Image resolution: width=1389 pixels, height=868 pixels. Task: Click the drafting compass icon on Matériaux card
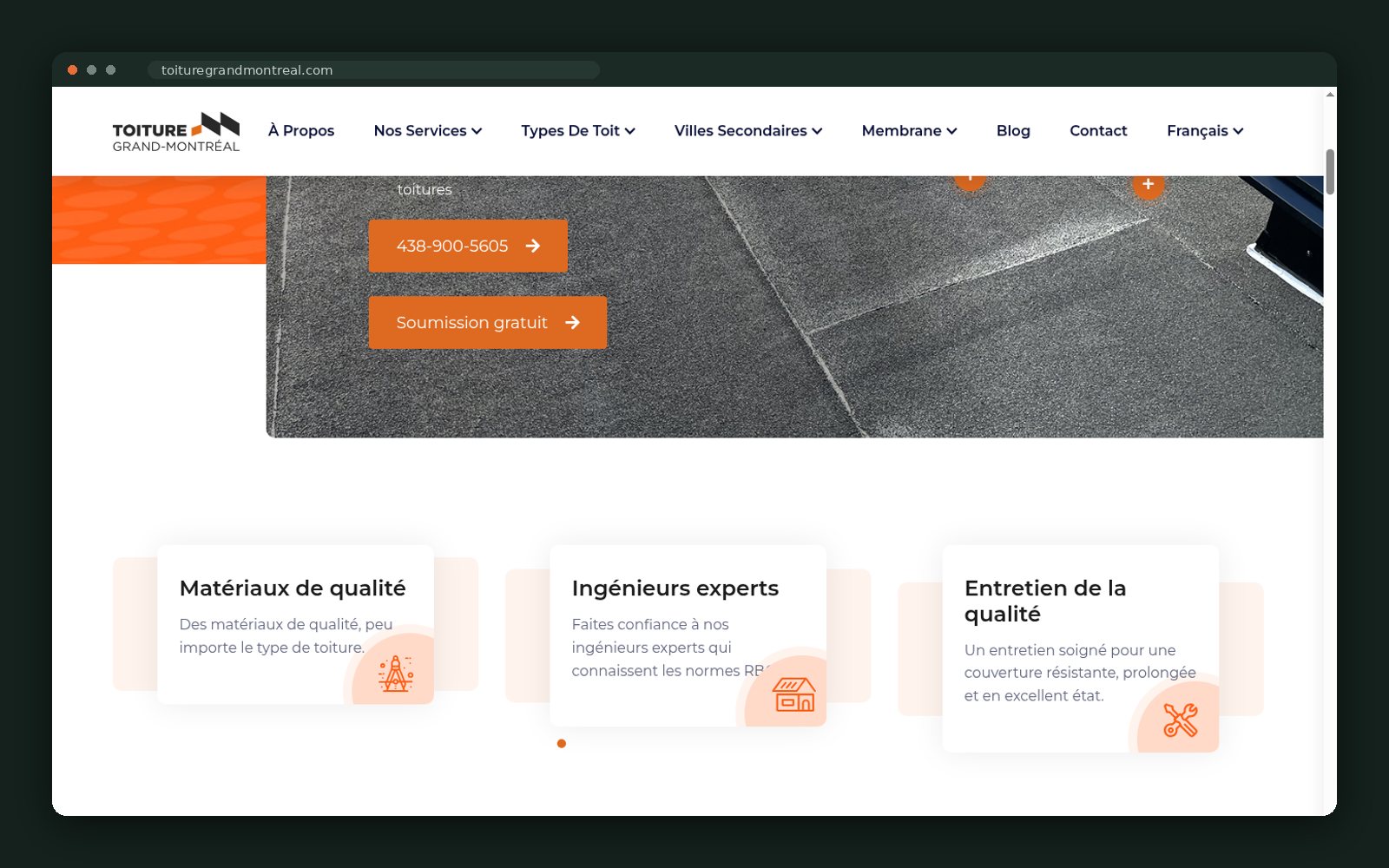click(396, 674)
